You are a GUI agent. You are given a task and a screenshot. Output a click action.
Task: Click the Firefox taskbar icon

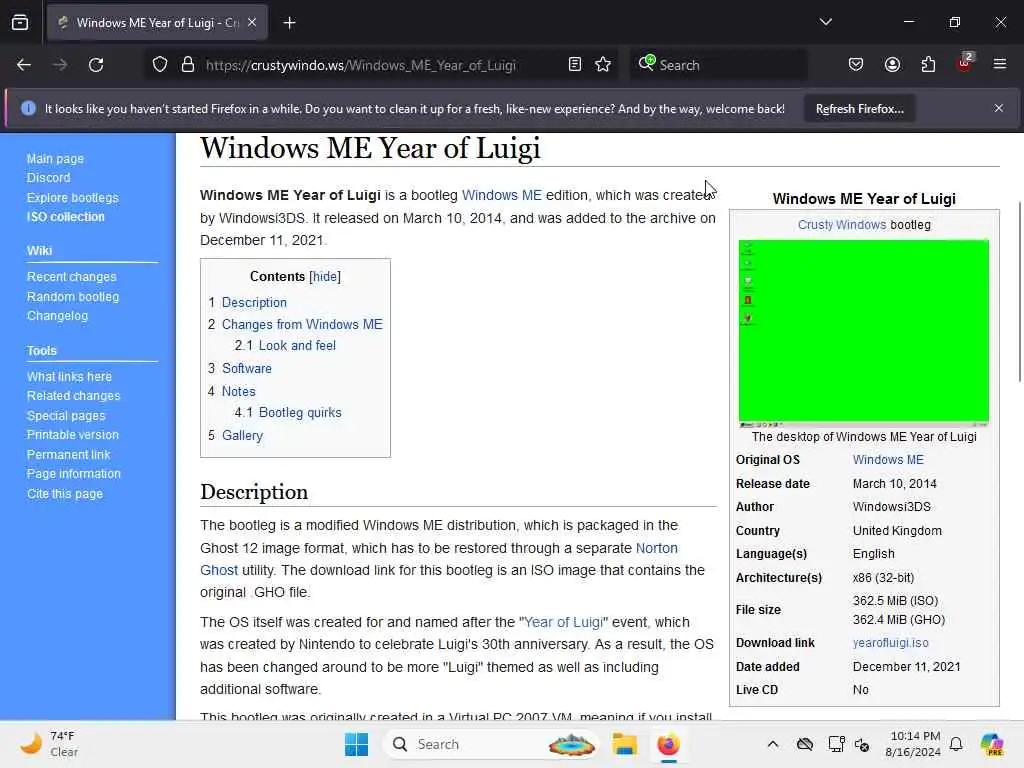[x=668, y=744]
